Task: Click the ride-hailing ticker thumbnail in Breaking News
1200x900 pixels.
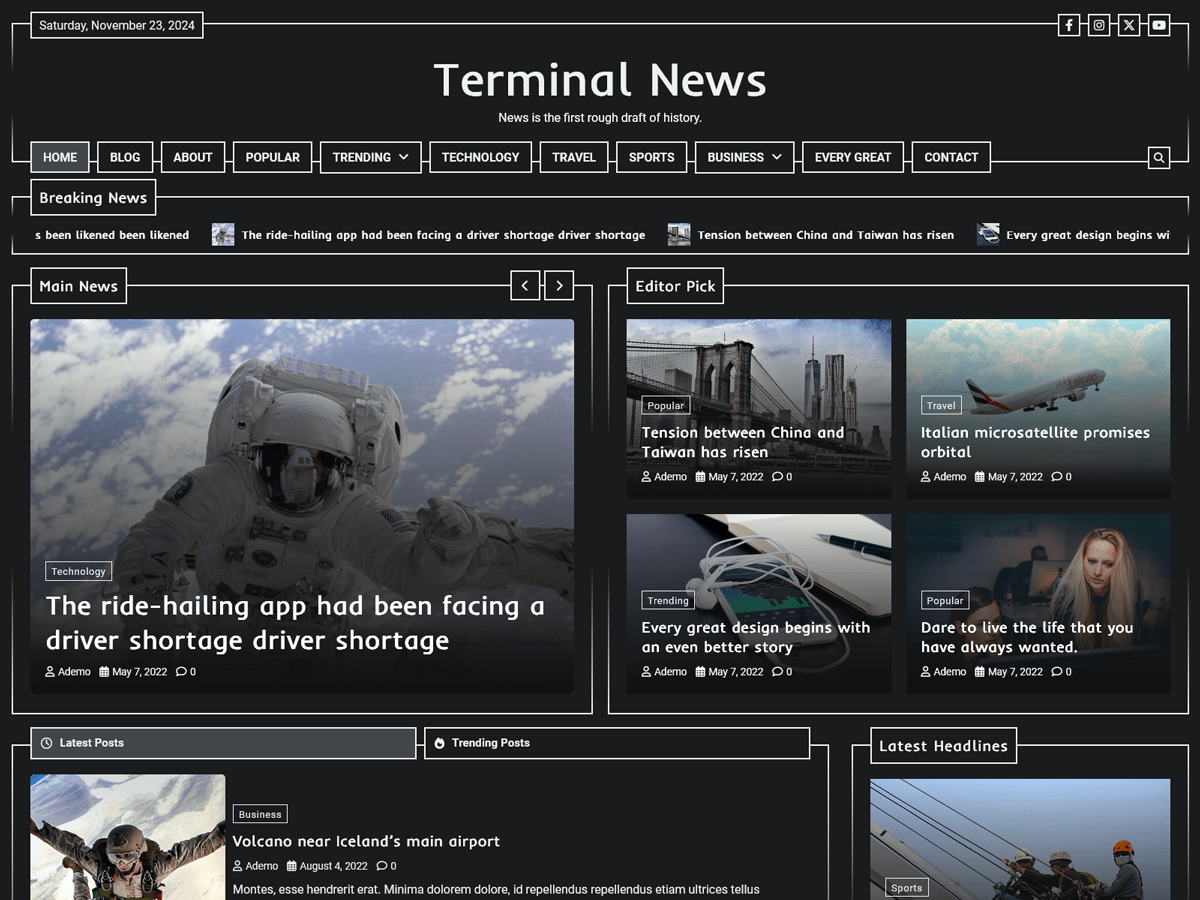Action: click(223, 235)
